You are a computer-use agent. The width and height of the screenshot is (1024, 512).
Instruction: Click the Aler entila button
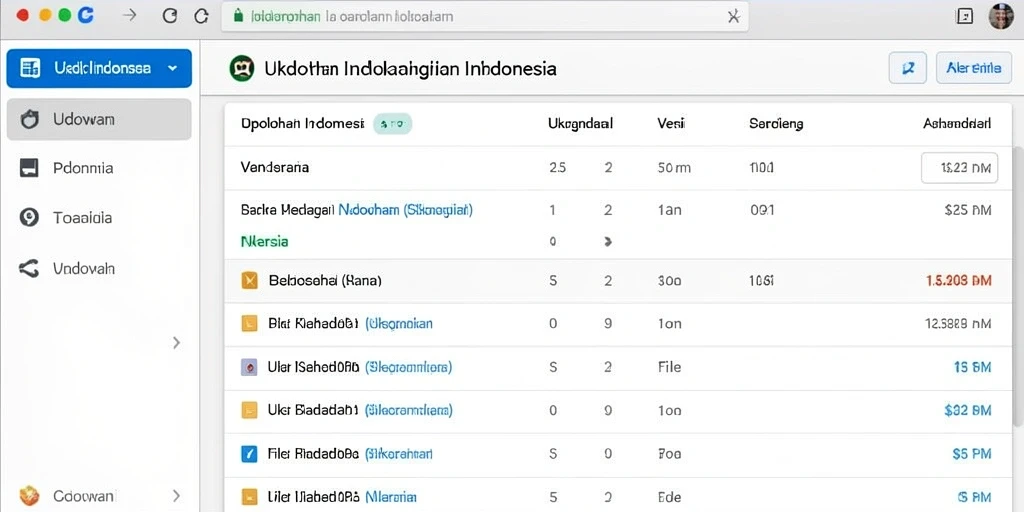(x=974, y=68)
